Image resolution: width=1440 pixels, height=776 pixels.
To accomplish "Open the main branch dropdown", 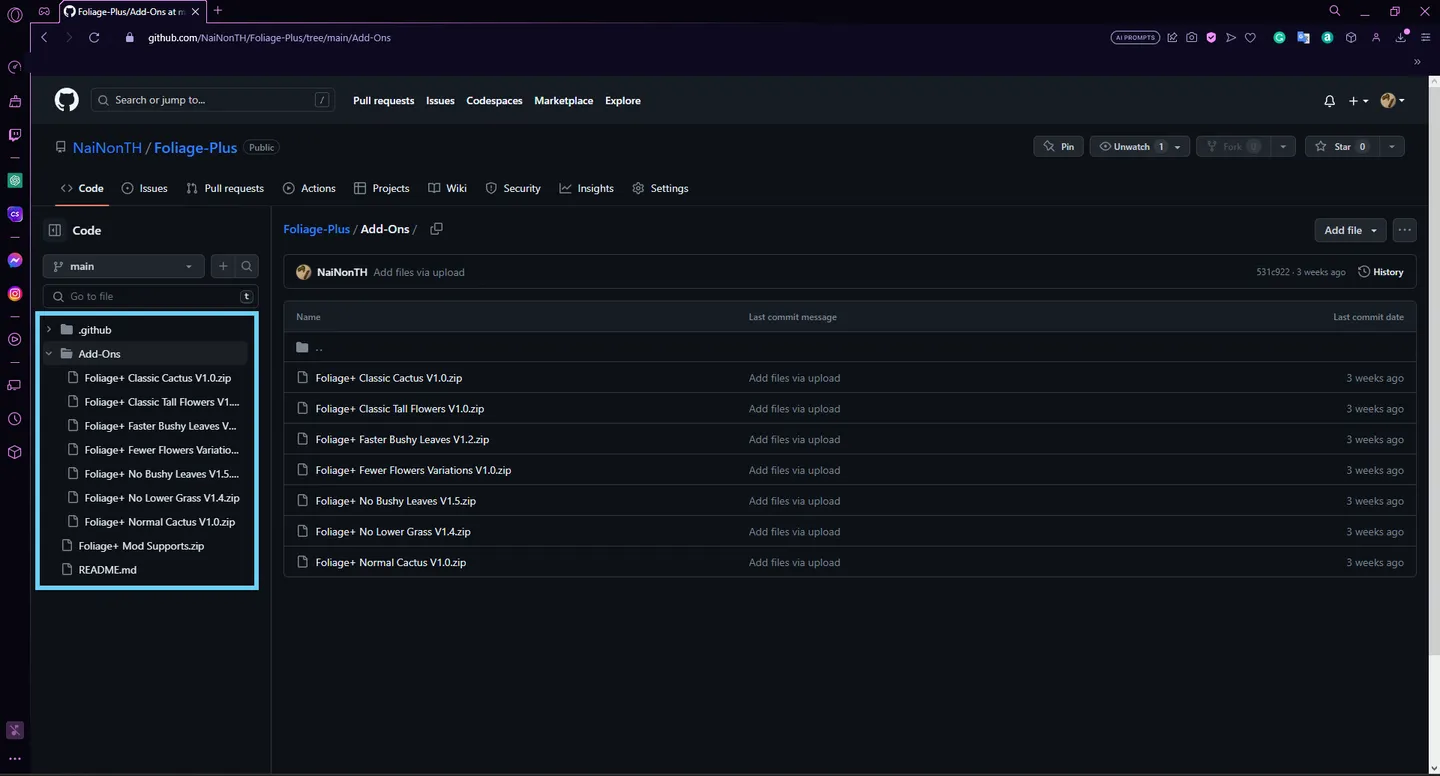I will point(124,266).
